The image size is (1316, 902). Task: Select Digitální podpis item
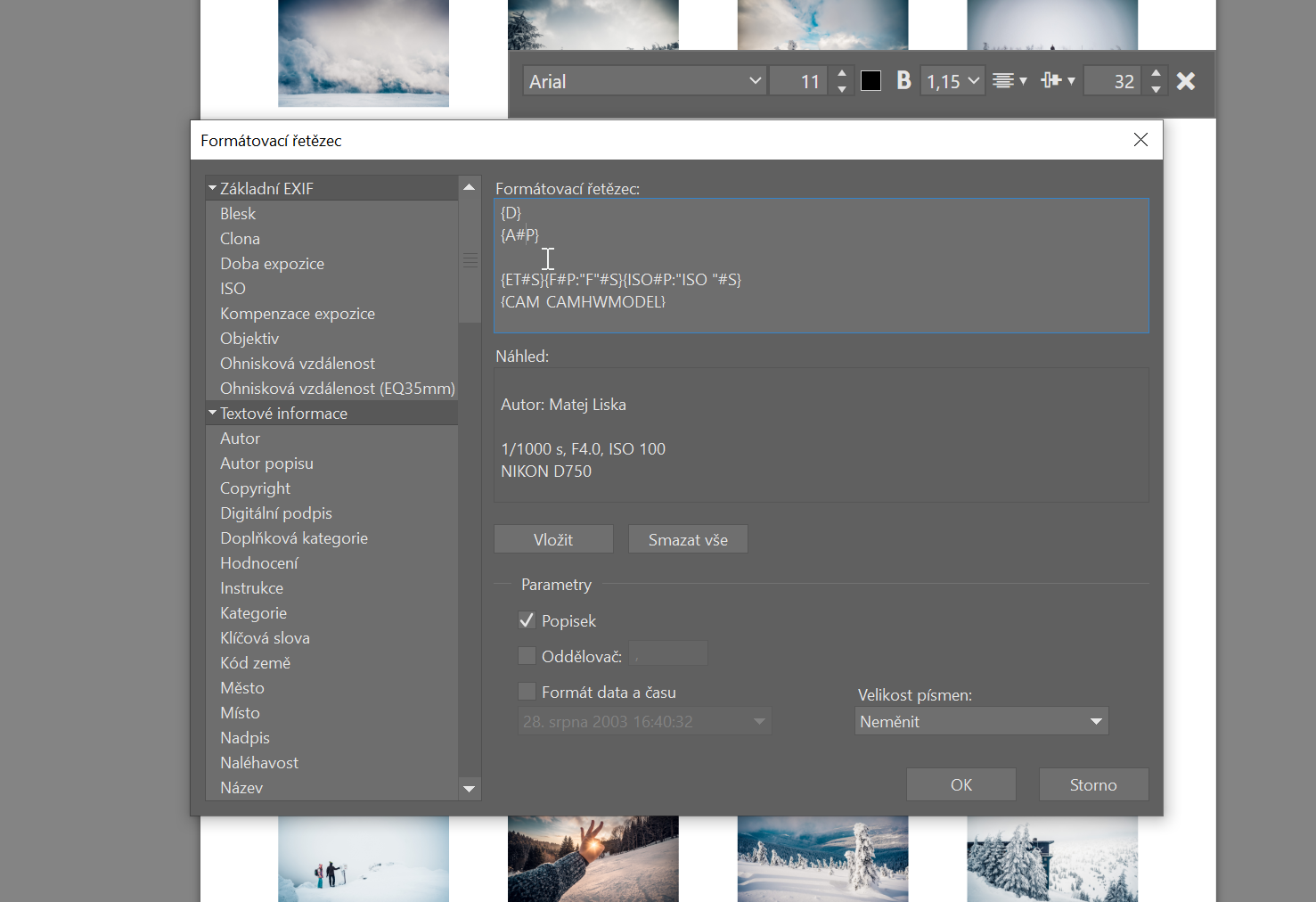331,513
